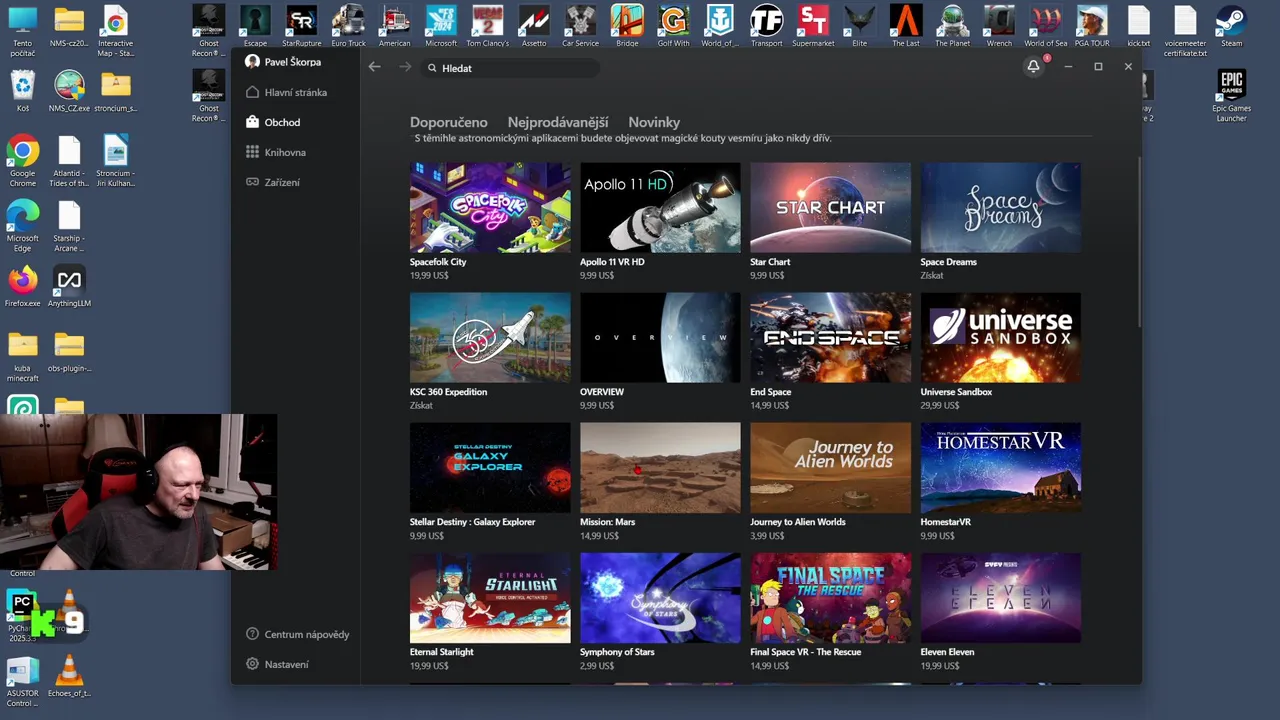Select the ASUSTOR Control desktop icon
1280x720 pixels.
click(22, 681)
